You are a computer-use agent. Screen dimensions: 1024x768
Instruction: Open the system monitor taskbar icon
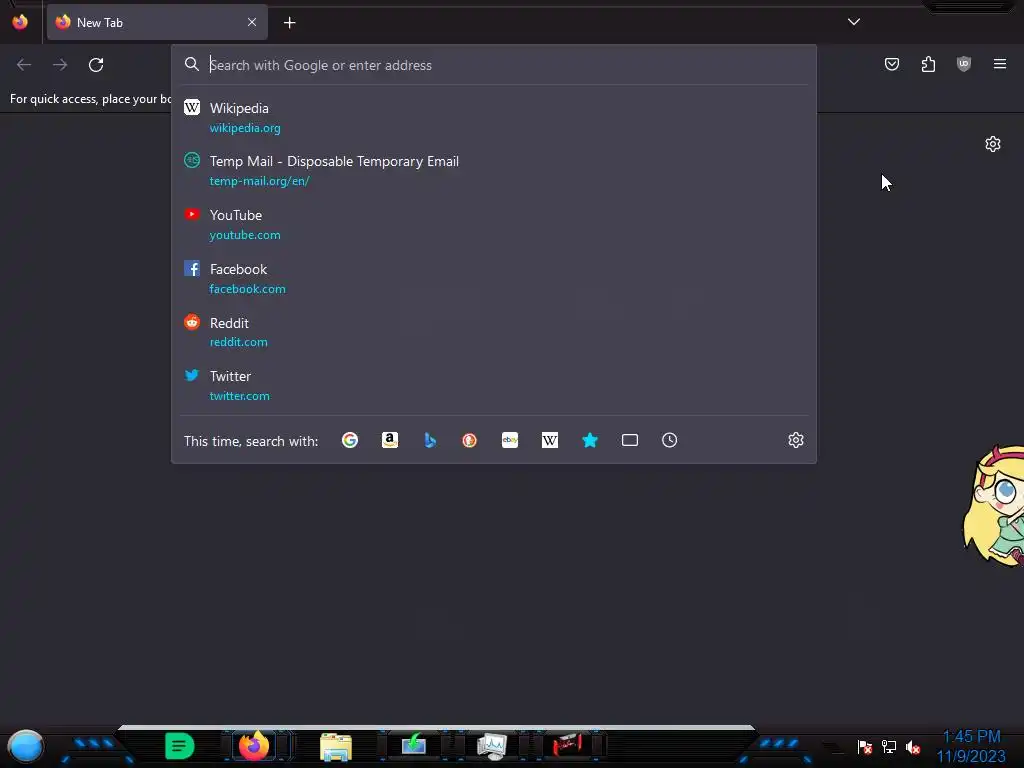click(492, 746)
